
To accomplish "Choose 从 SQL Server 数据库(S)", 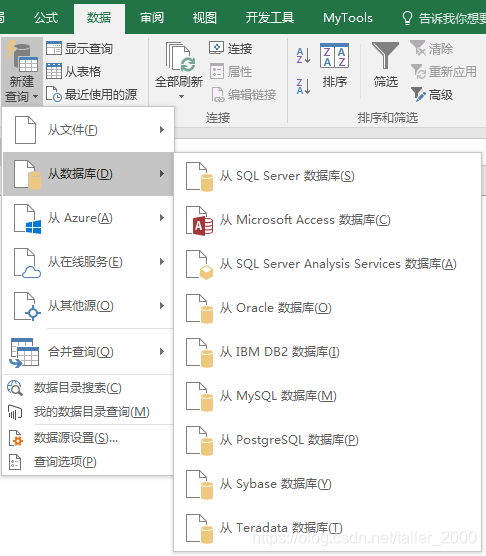I will pos(327,176).
